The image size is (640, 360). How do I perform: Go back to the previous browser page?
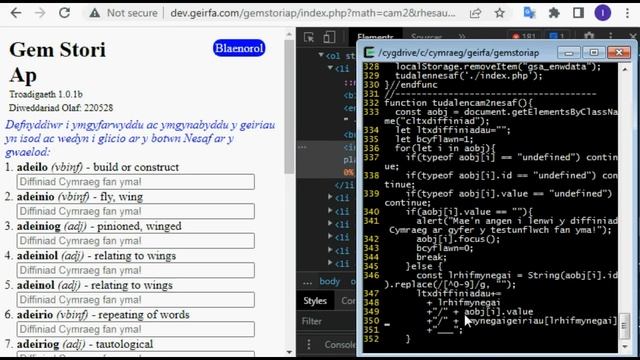16,13
